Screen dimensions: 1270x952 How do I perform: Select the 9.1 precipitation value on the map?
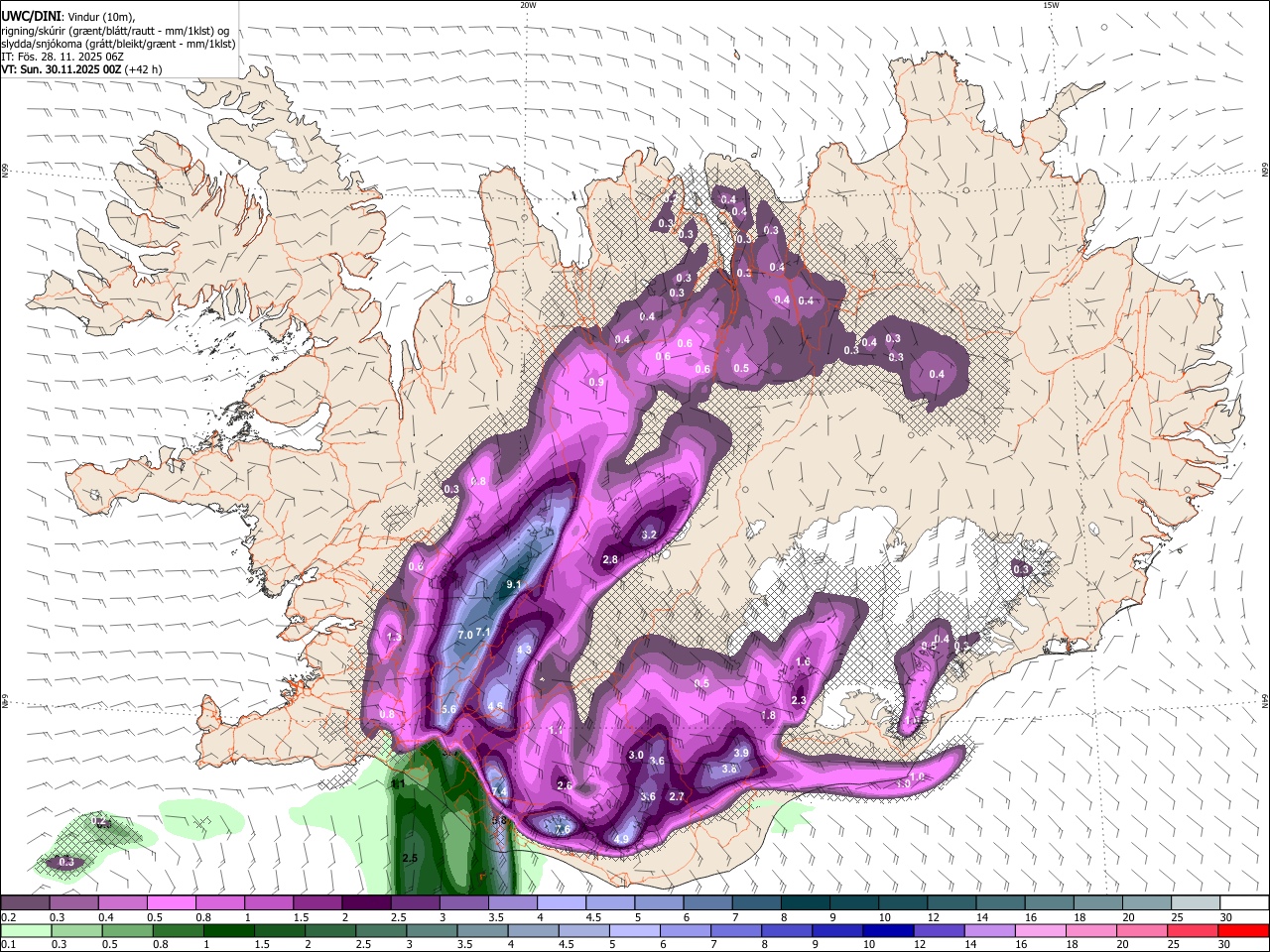514,585
